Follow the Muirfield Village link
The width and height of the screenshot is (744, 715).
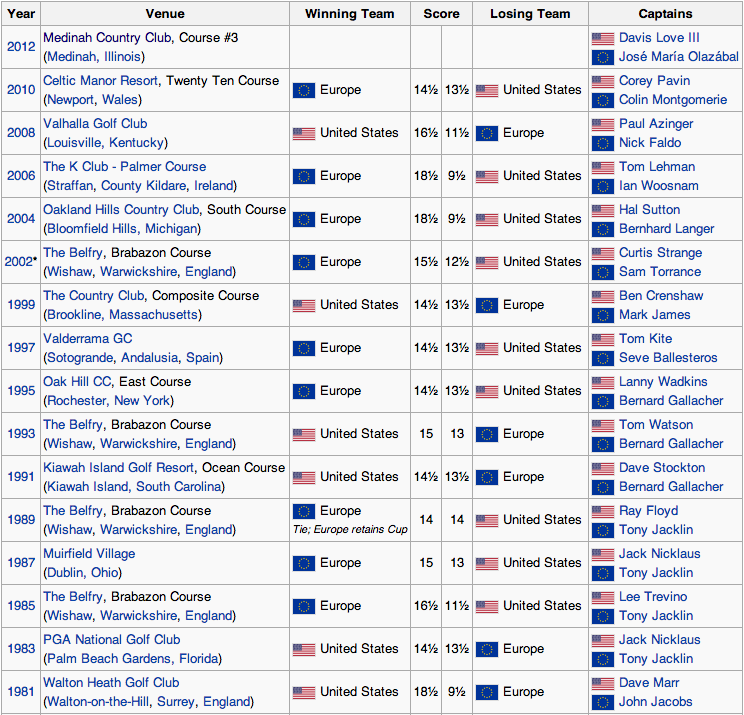click(x=89, y=554)
